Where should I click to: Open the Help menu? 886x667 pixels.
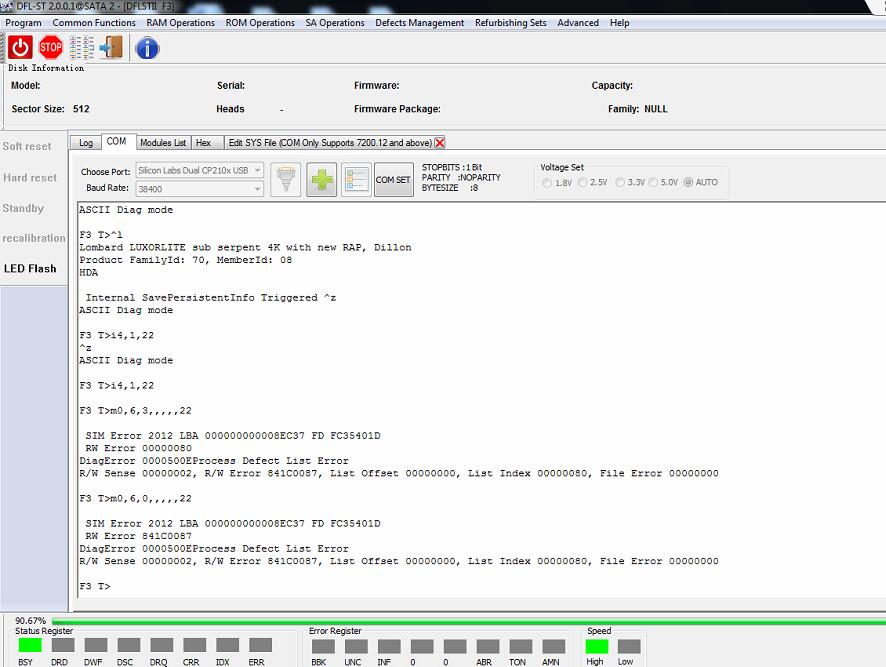coord(619,23)
